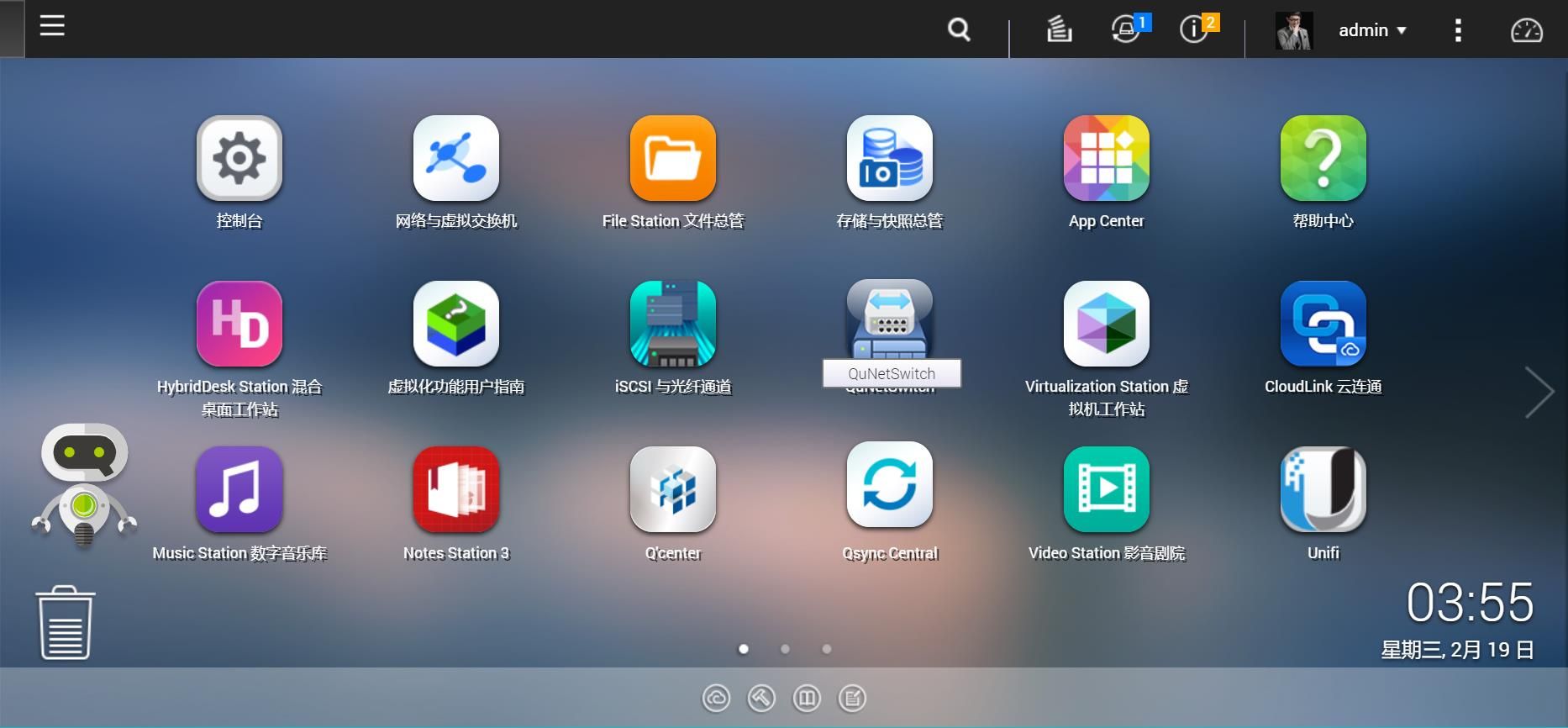Open the utilities hammer dock icon
1568x728 pixels.
coord(761,698)
